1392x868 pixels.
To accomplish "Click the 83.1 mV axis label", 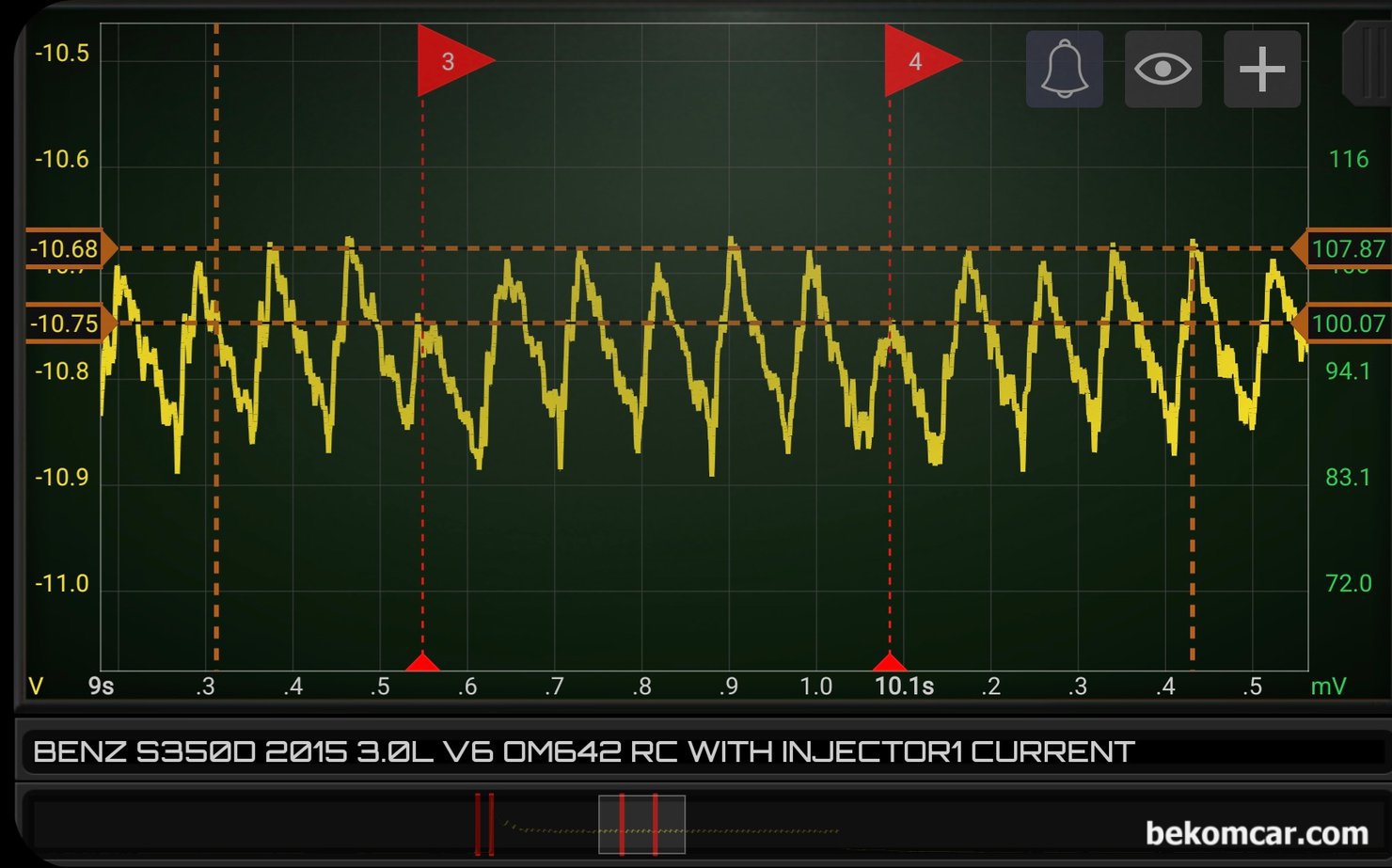I will [1349, 478].
